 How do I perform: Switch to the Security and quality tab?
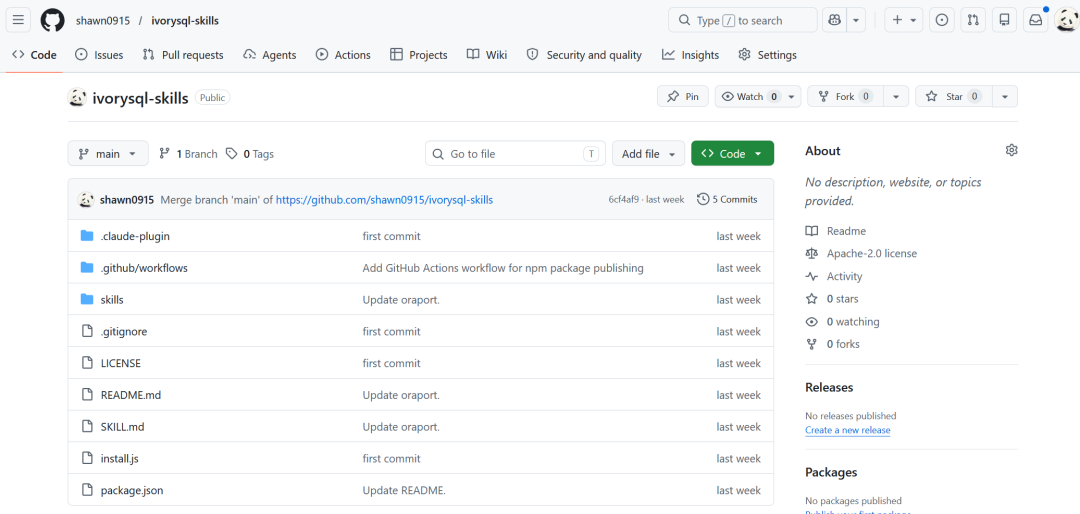pyautogui.click(x=584, y=55)
